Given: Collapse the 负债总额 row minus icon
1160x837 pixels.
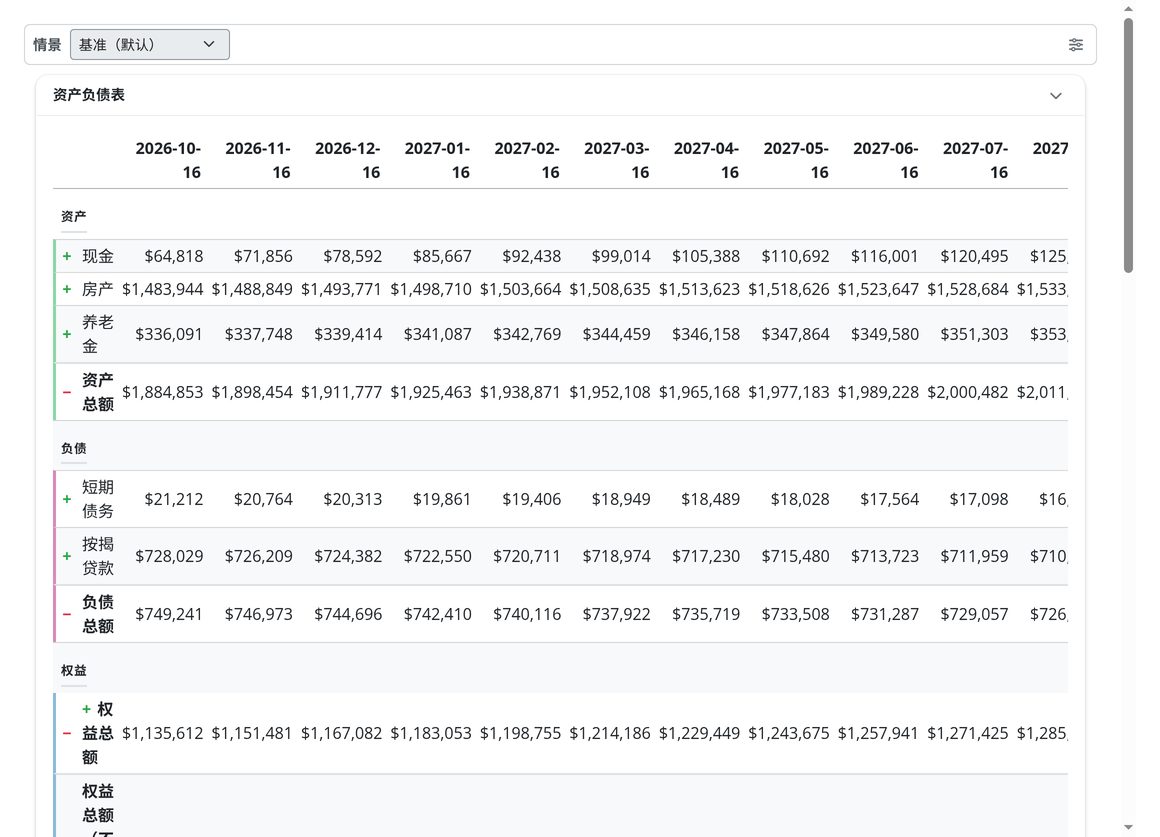Looking at the screenshot, I should pyautogui.click(x=67, y=614).
